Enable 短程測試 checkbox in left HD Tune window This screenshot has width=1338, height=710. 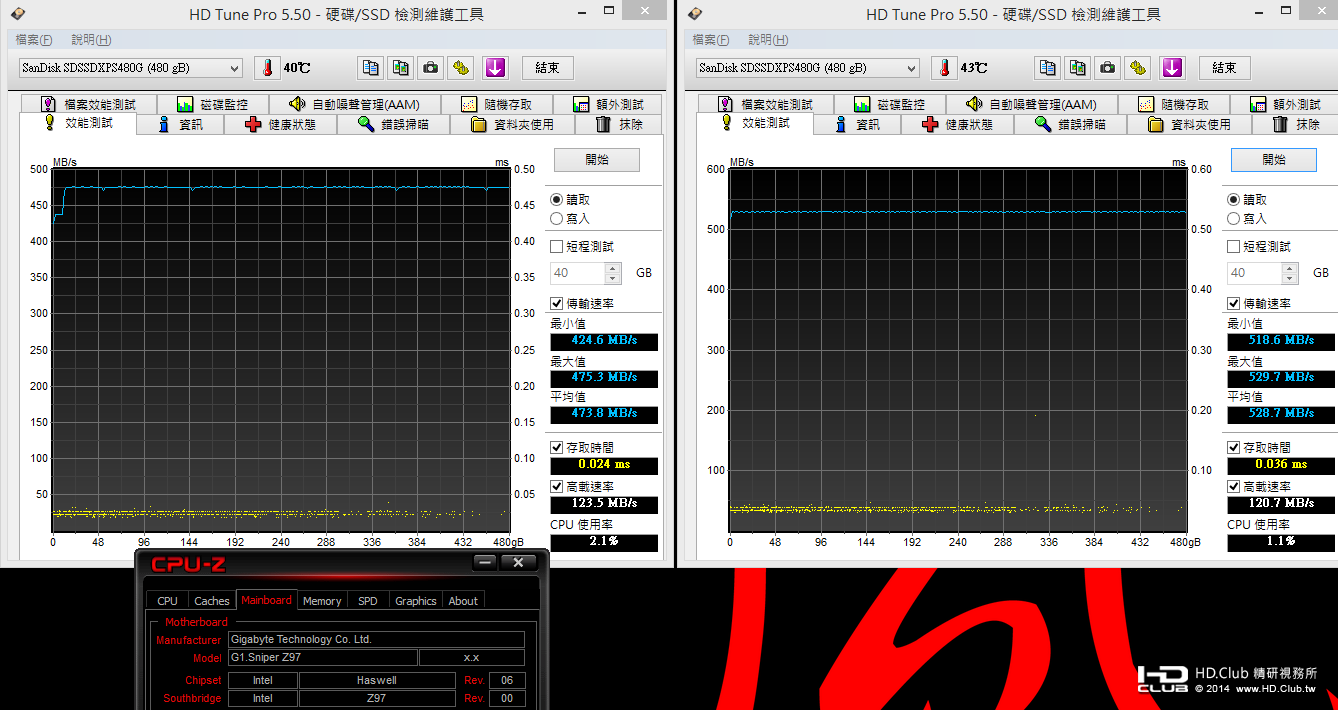tap(557, 246)
